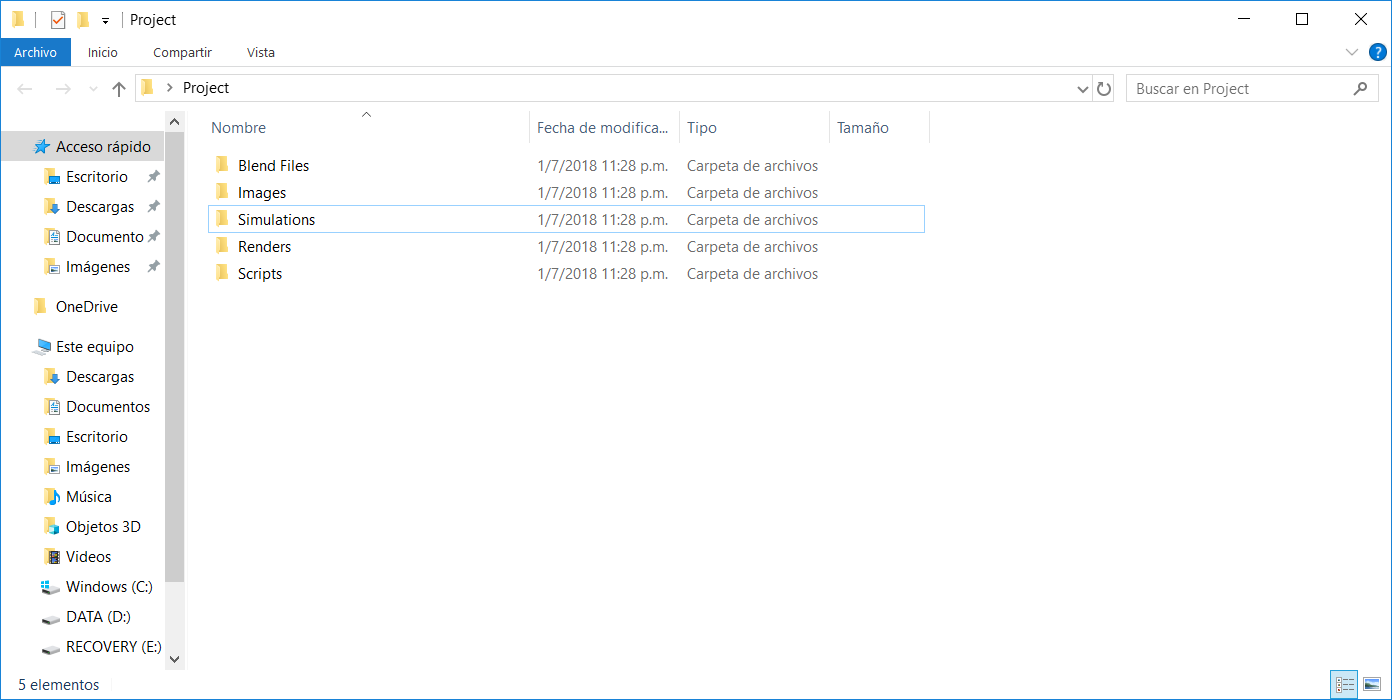1392x700 pixels.
Task: Open Descargas under Este equipo
Action: tap(100, 377)
